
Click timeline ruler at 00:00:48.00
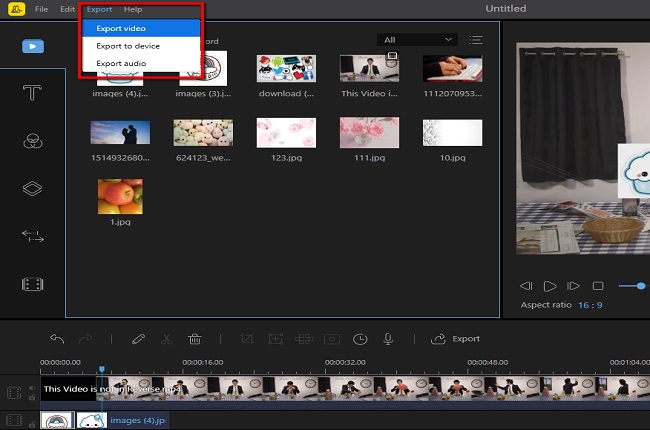click(488, 362)
